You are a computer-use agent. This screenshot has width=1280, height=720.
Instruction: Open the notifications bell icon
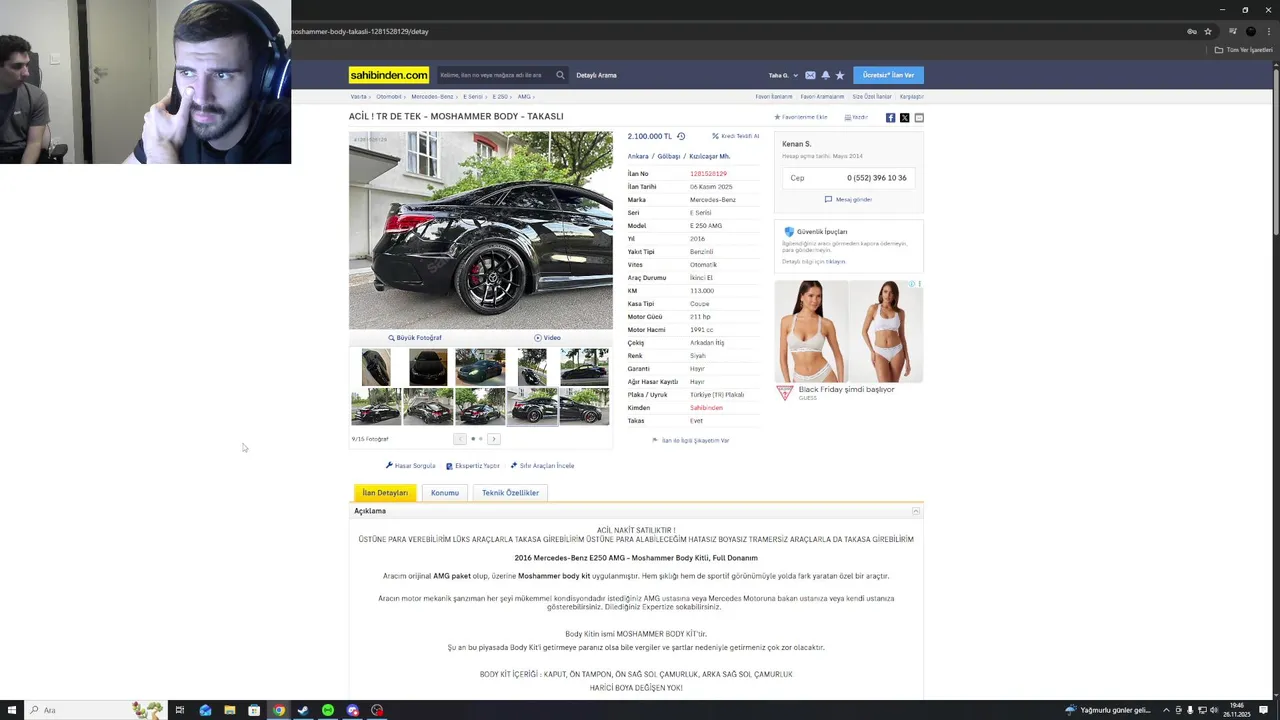[825, 75]
